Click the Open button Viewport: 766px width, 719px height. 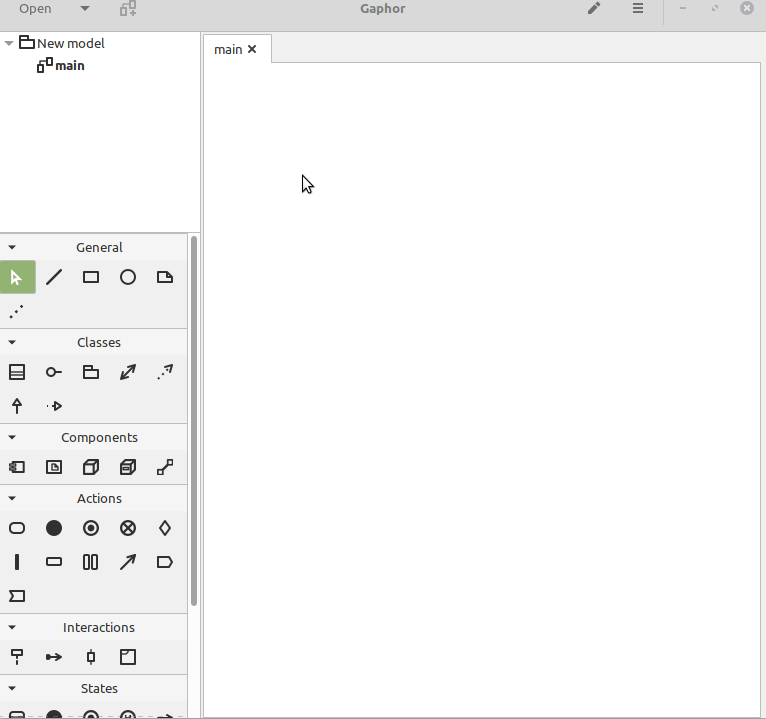click(36, 9)
